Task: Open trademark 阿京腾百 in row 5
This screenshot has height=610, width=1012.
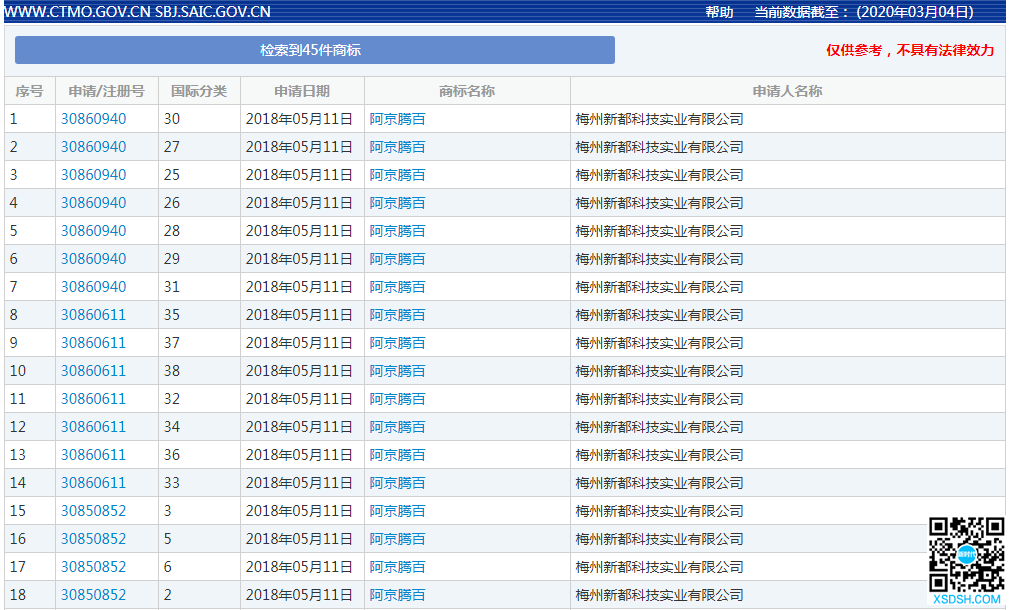Action: tap(398, 231)
